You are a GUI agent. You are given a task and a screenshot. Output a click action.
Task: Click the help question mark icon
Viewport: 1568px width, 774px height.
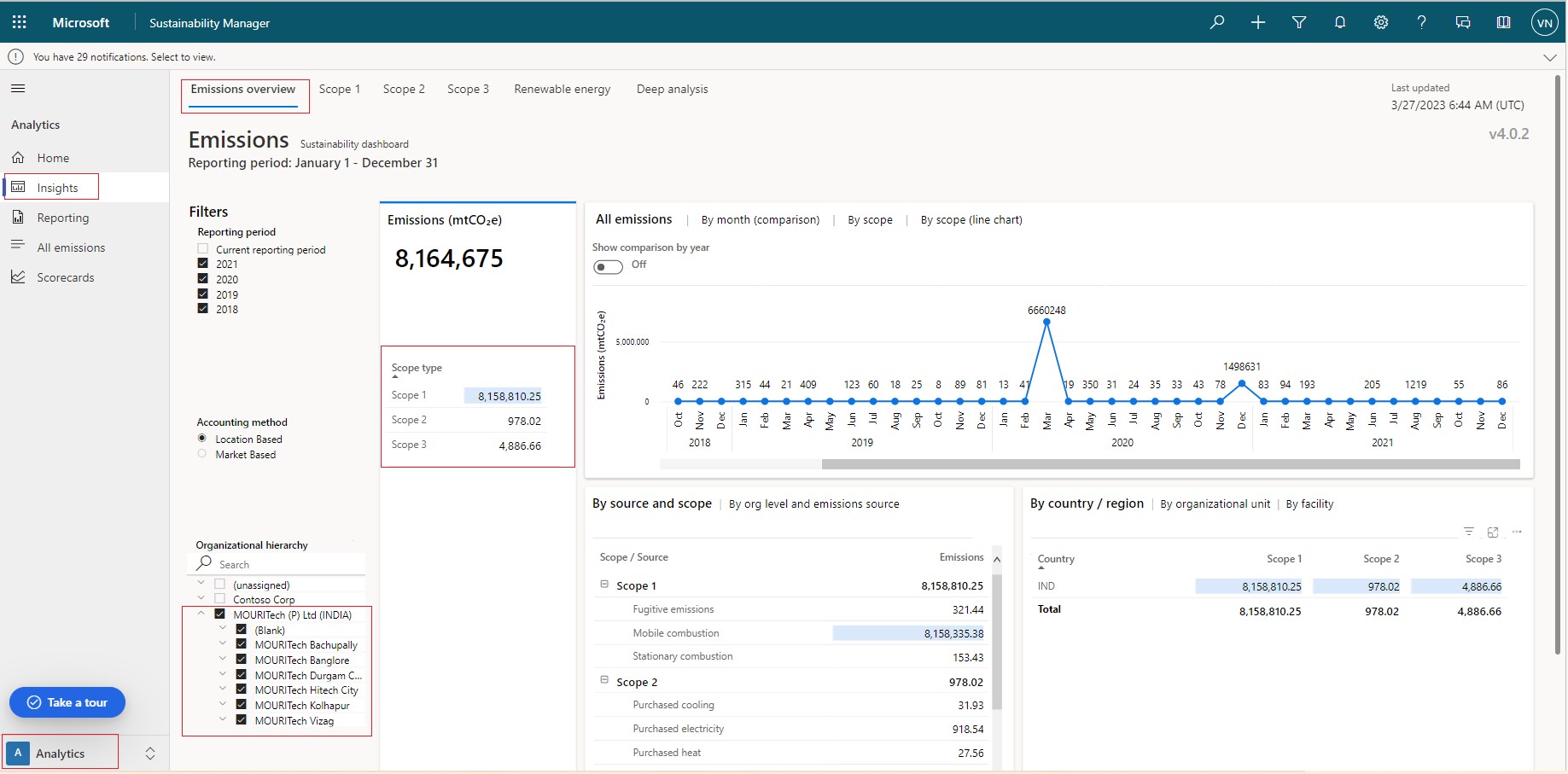[1421, 22]
